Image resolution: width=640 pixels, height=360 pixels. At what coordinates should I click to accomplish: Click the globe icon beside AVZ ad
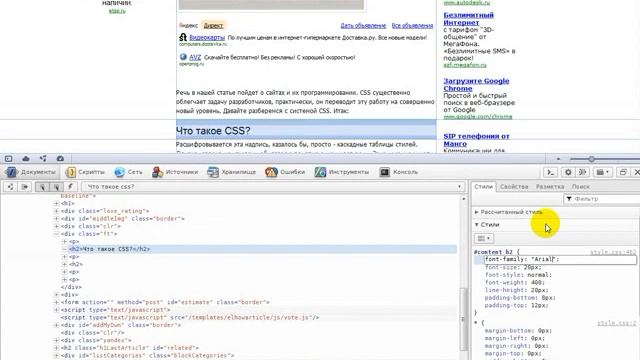183,57
